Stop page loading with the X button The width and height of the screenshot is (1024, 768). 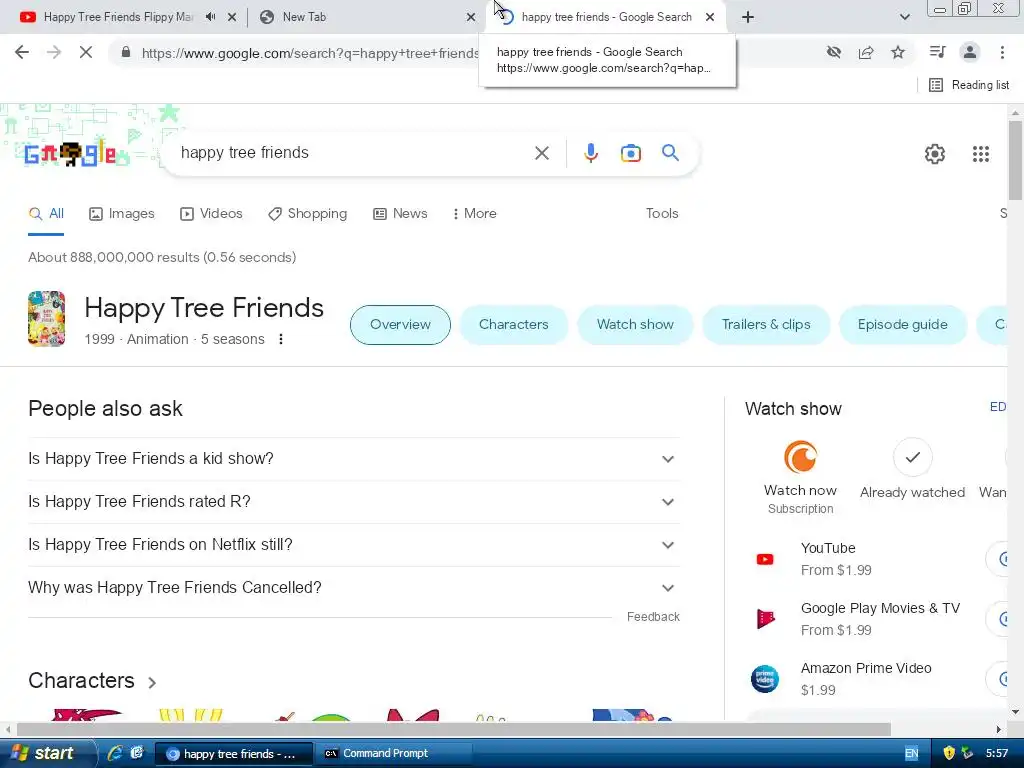point(86,52)
